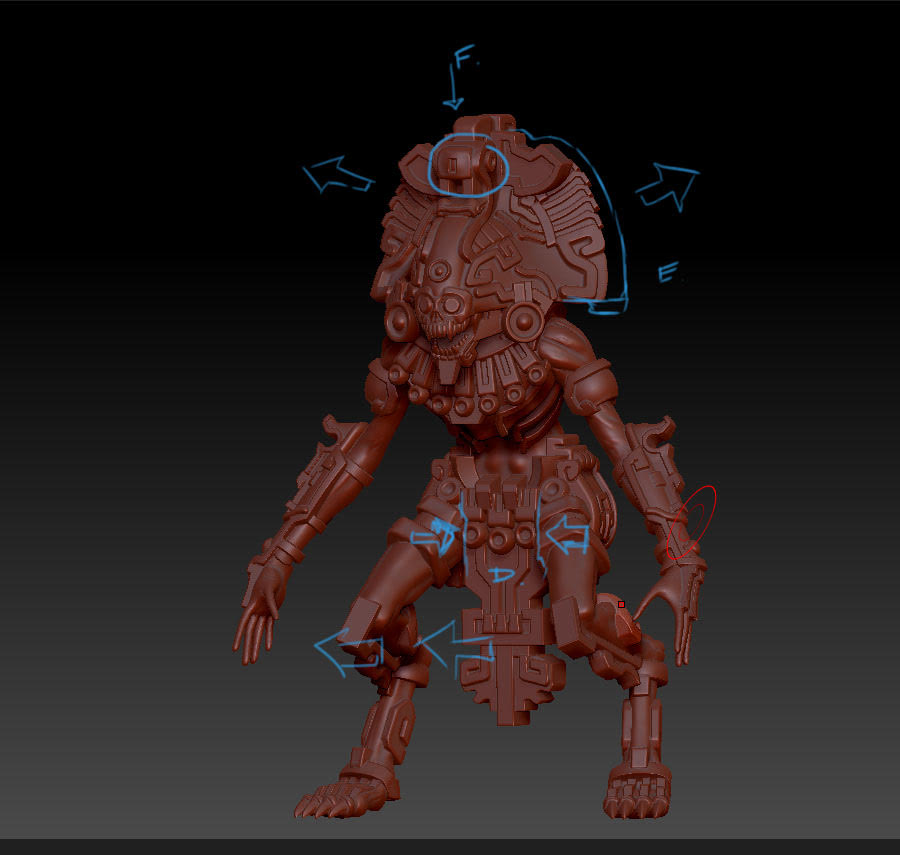Click the blue left-pointing arrow at right hip
The width and height of the screenshot is (900, 855).
pos(566,538)
